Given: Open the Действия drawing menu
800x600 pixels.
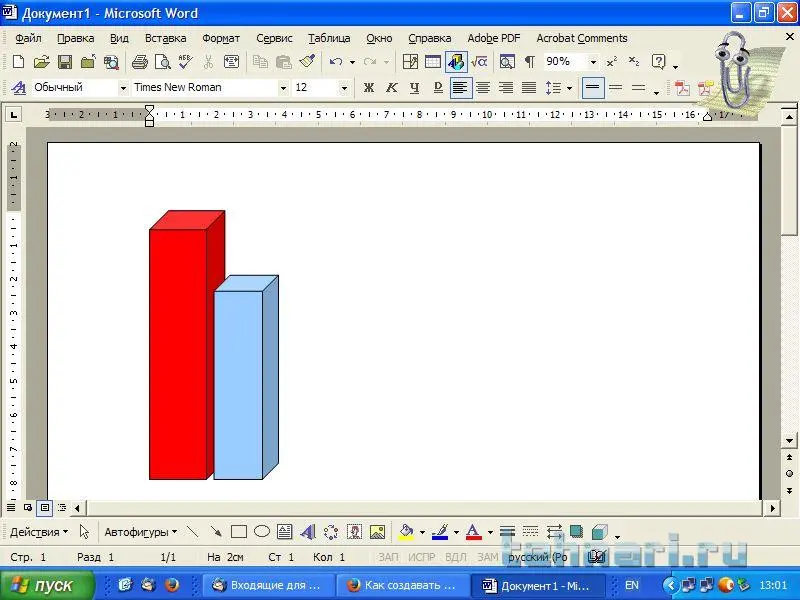Looking at the screenshot, I should (x=39, y=532).
